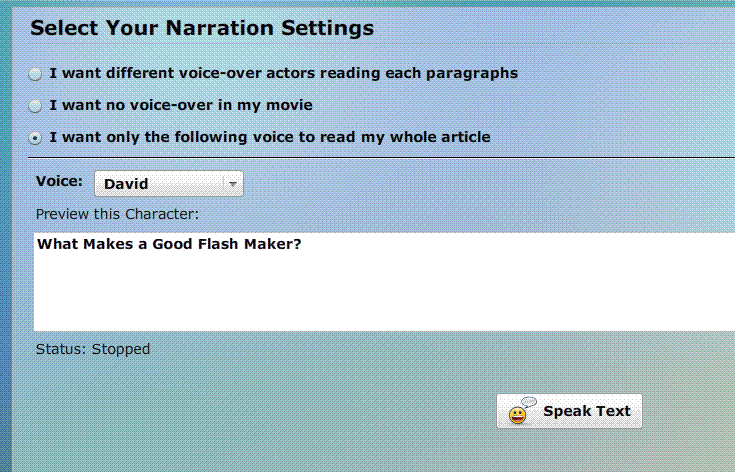The height and width of the screenshot is (472, 735).
Task: Click the Voice: label
Action: tap(59, 181)
